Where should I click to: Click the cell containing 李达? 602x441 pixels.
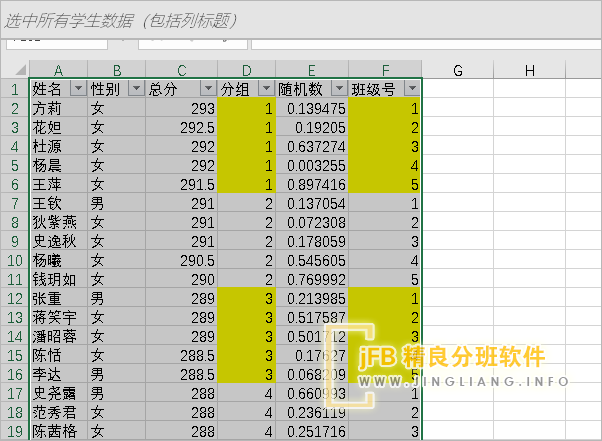click(x=59, y=374)
